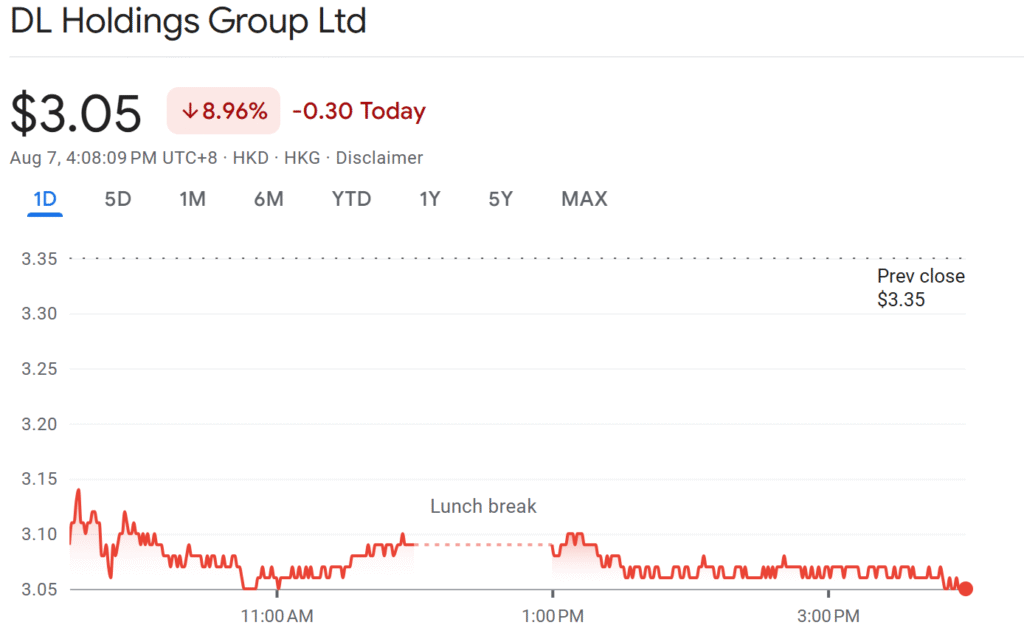Click the $3.05 current price
This screenshot has height=639, width=1024.
[x=76, y=113]
